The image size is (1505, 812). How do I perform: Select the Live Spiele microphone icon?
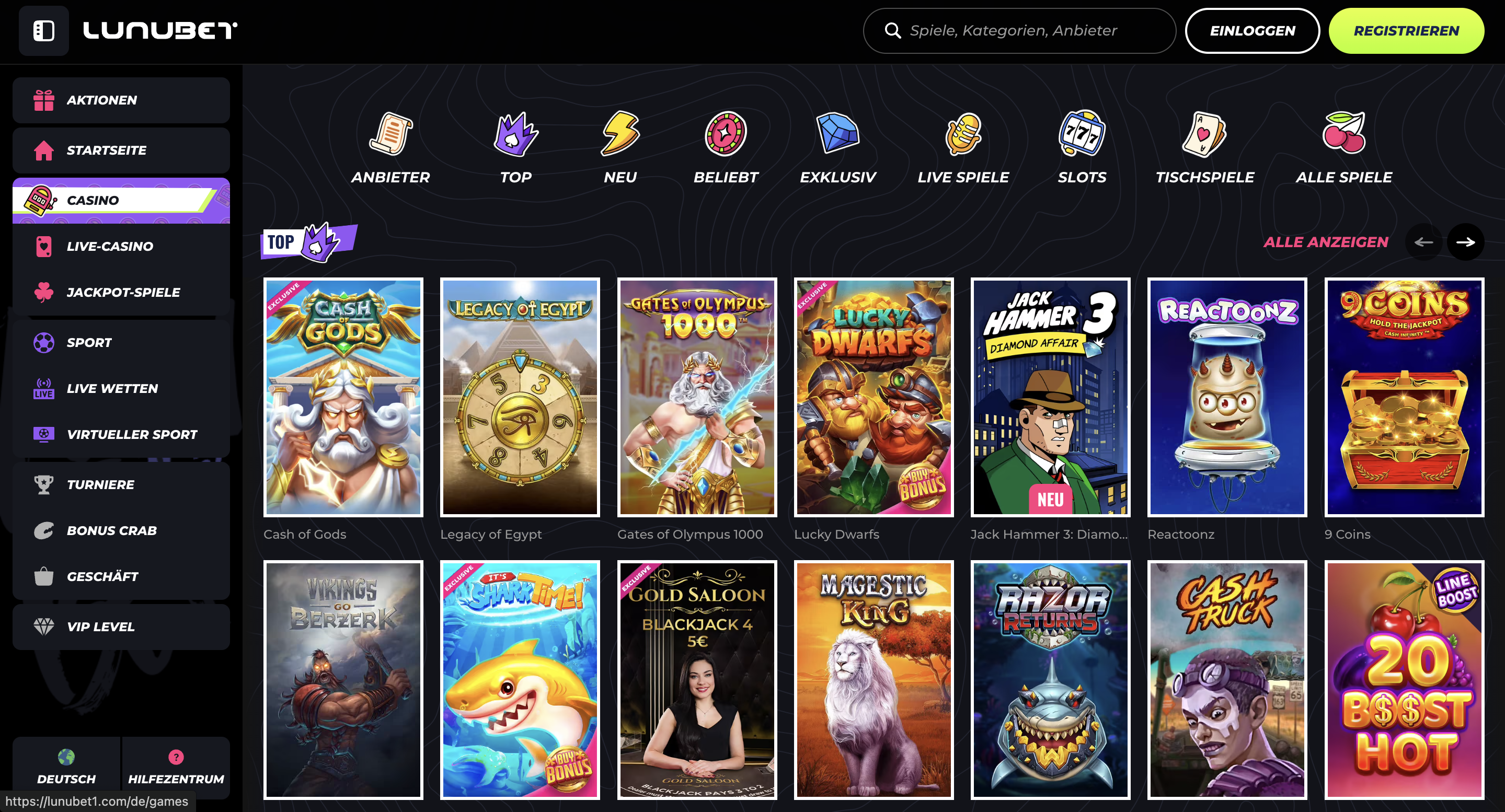click(x=963, y=134)
